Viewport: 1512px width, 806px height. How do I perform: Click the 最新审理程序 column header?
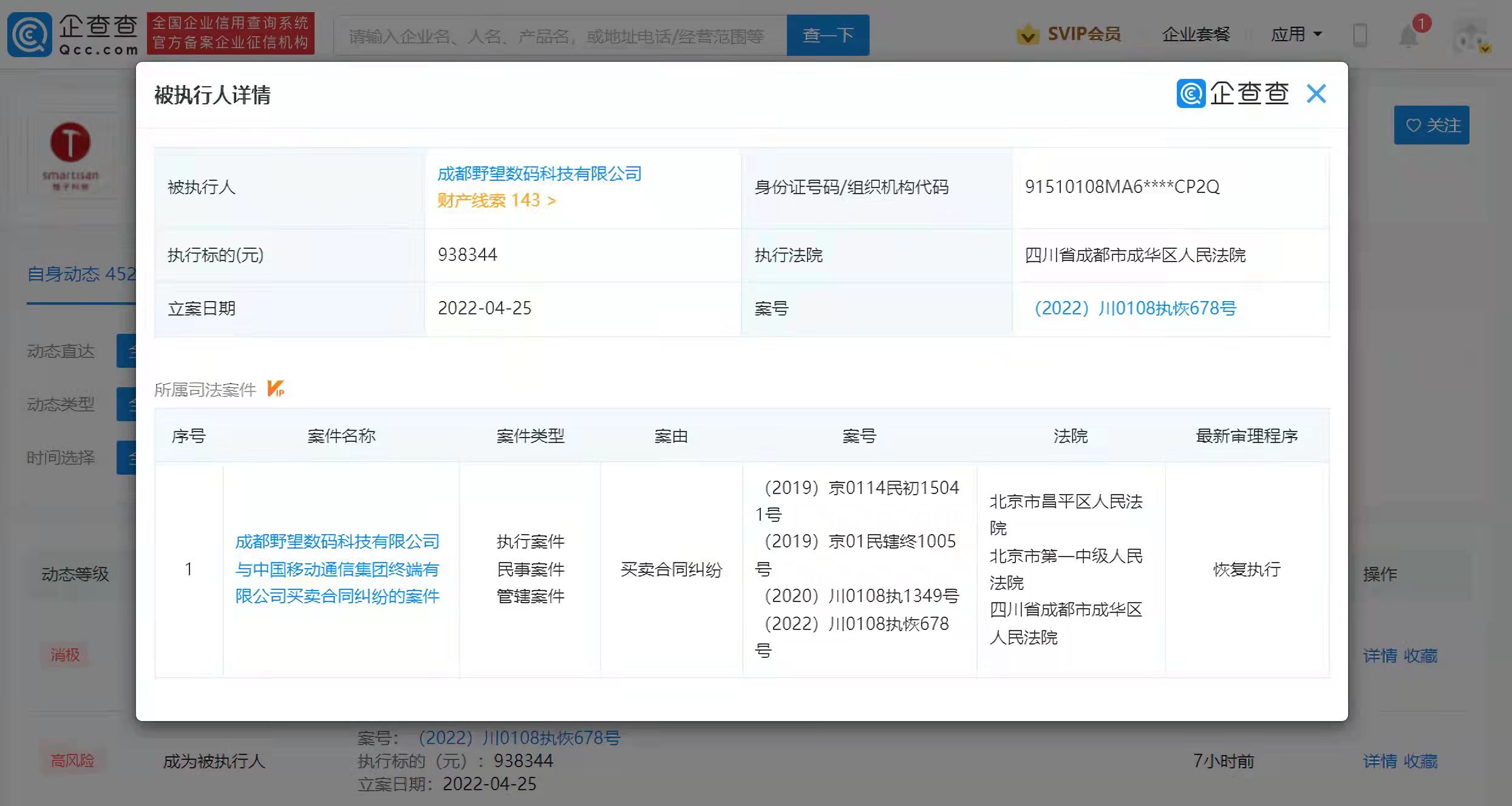click(x=1247, y=436)
